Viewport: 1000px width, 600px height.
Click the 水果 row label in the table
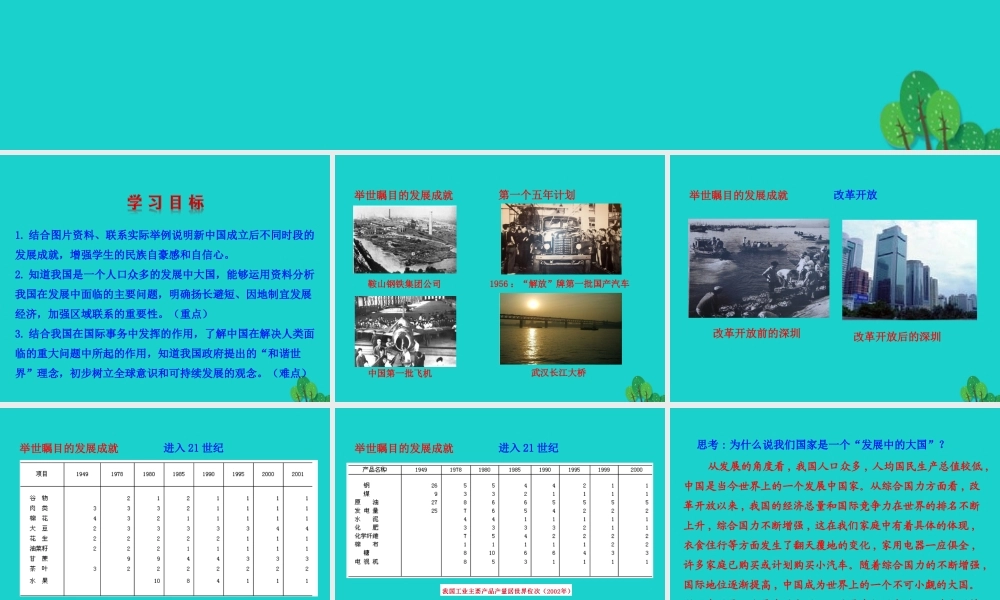coord(39,581)
